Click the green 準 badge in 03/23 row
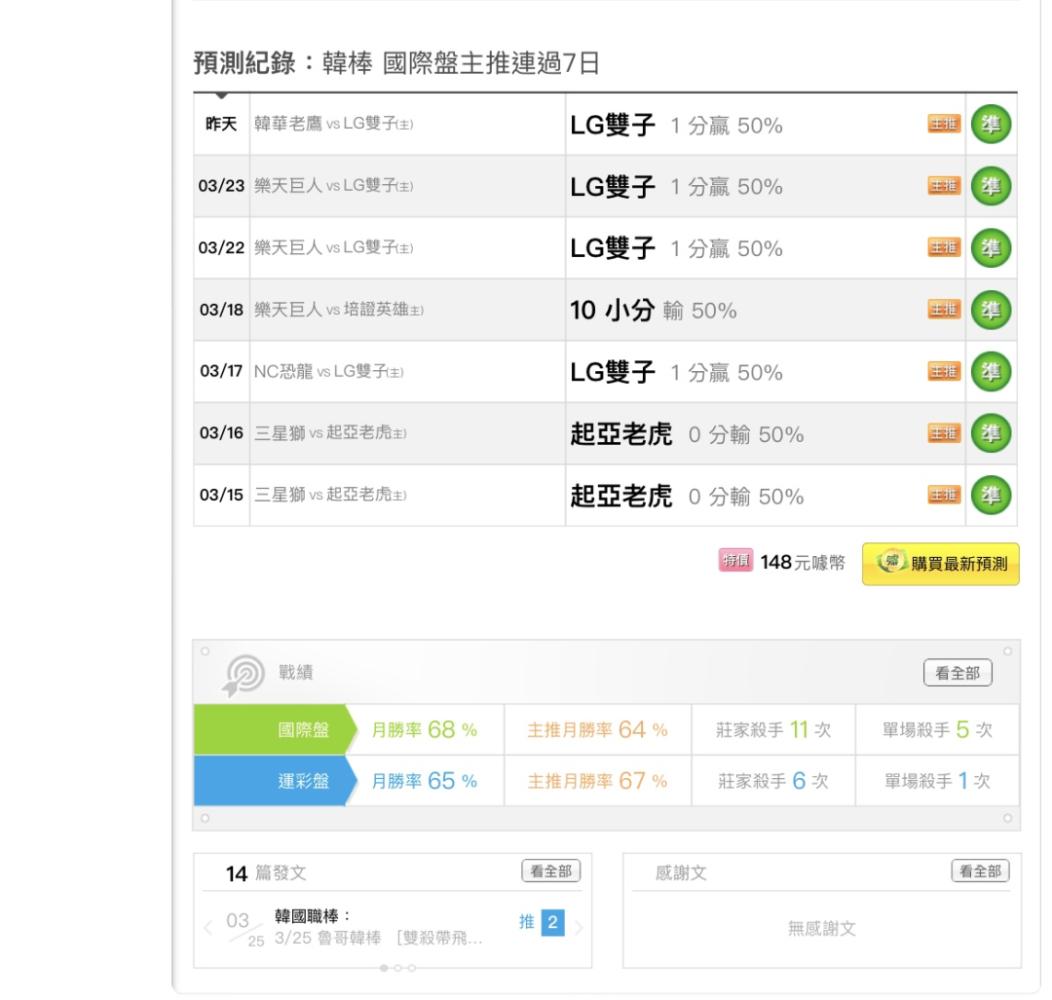This screenshot has height=1000, width=1052. (991, 186)
